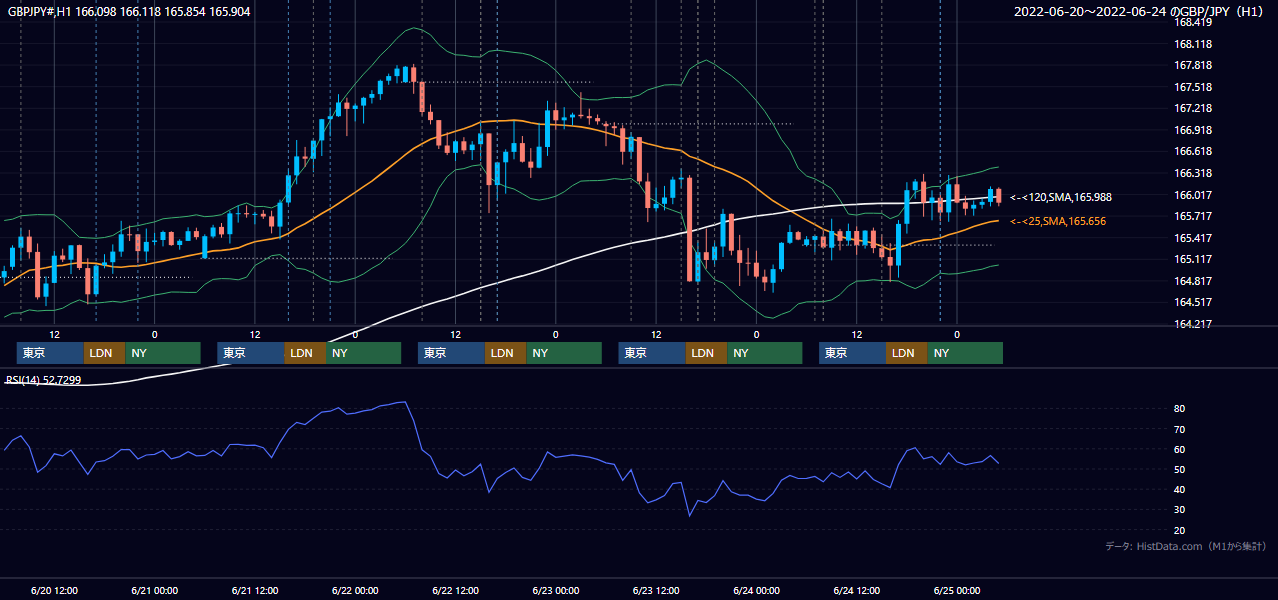Click the 6/23 00:00 time label

click(x=556, y=590)
